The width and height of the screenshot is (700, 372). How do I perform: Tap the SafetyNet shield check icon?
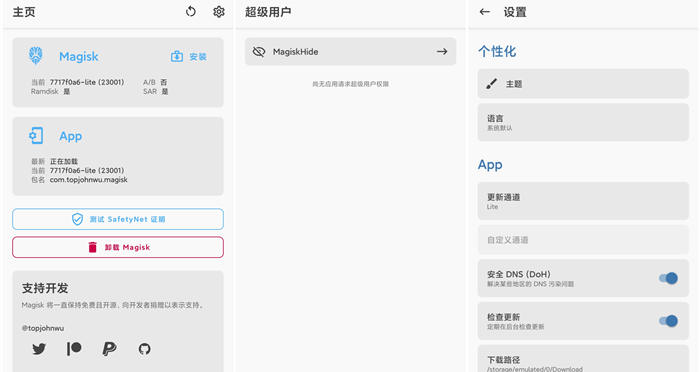point(77,219)
